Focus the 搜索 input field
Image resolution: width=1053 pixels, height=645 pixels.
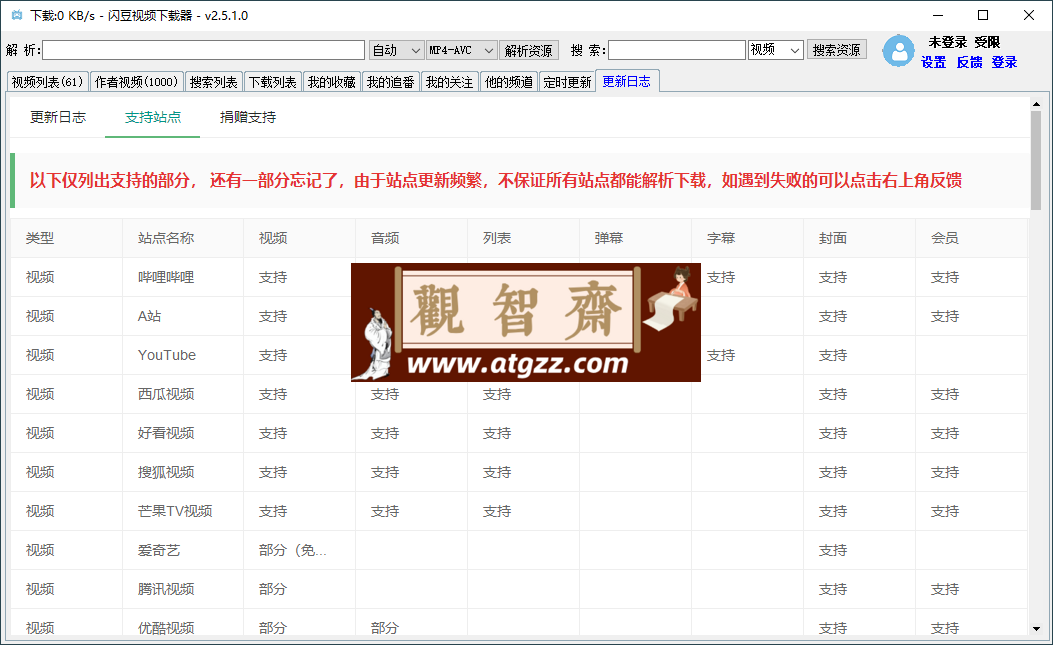point(677,50)
